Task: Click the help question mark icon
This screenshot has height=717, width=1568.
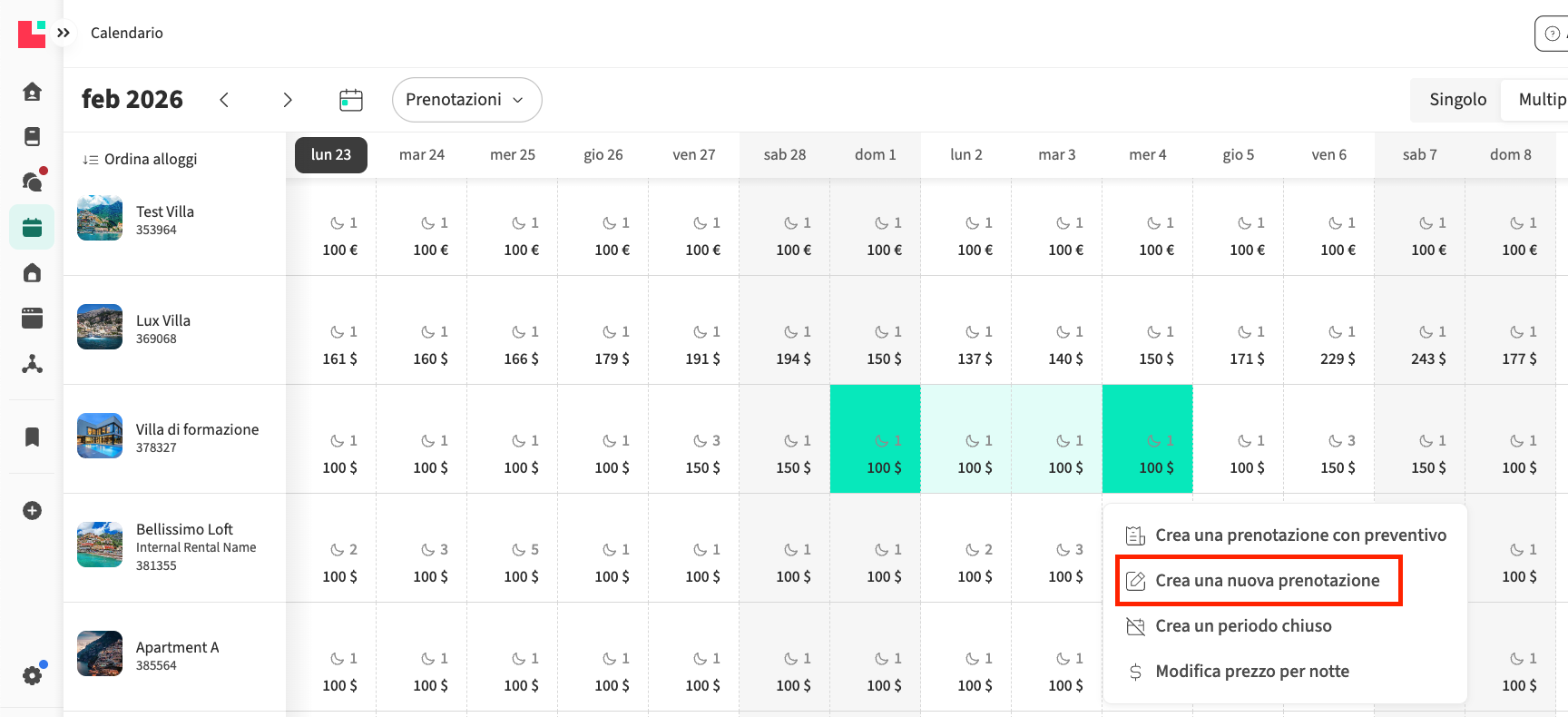Action: [x=1552, y=34]
